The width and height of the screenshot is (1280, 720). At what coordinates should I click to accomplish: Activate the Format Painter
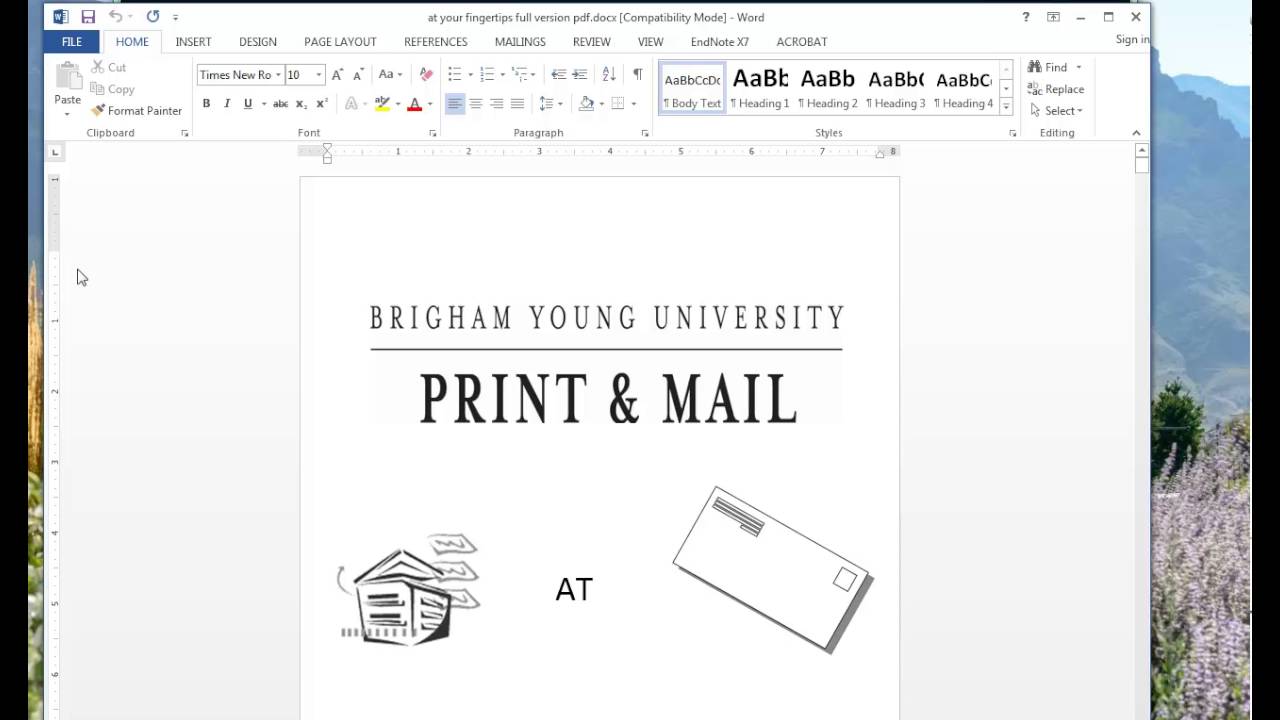[x=136, y=111]
